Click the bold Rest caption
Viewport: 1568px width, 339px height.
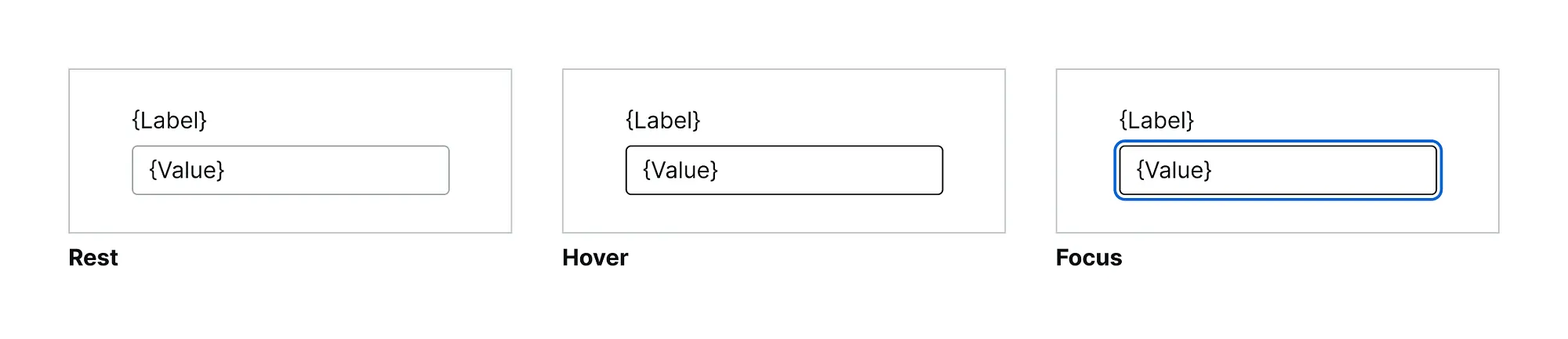93,258
